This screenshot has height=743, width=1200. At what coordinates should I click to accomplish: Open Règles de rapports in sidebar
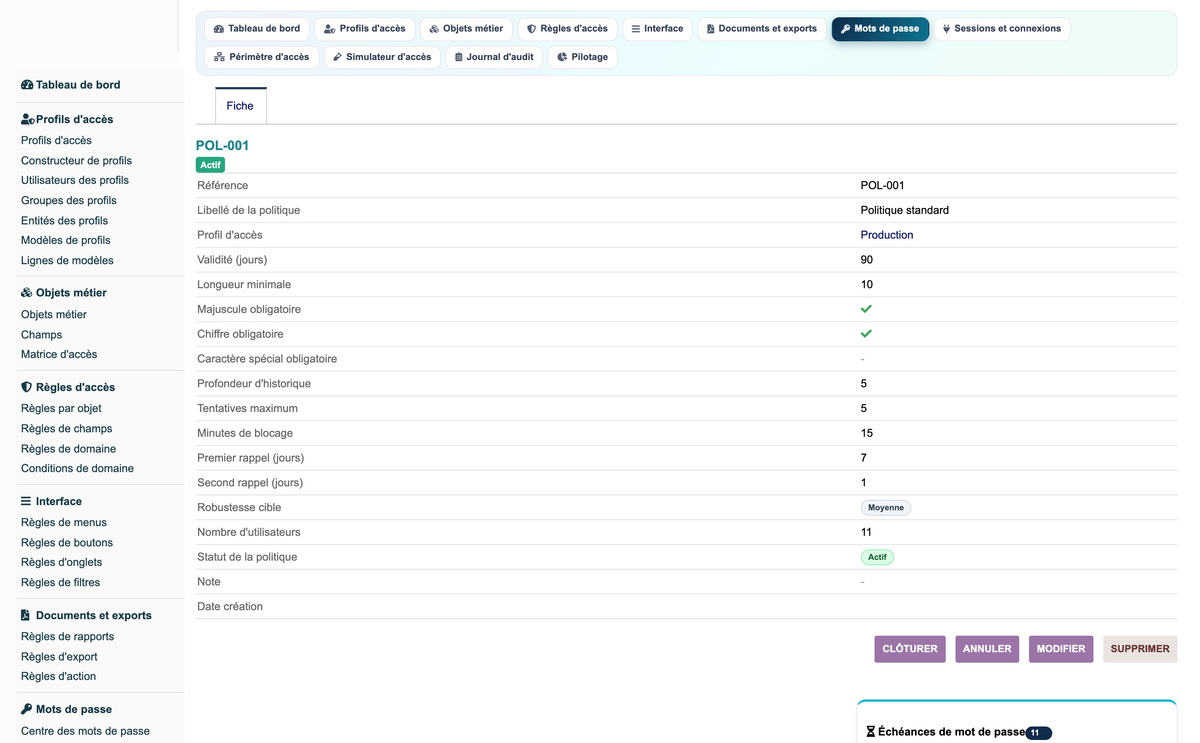point(68,637)
